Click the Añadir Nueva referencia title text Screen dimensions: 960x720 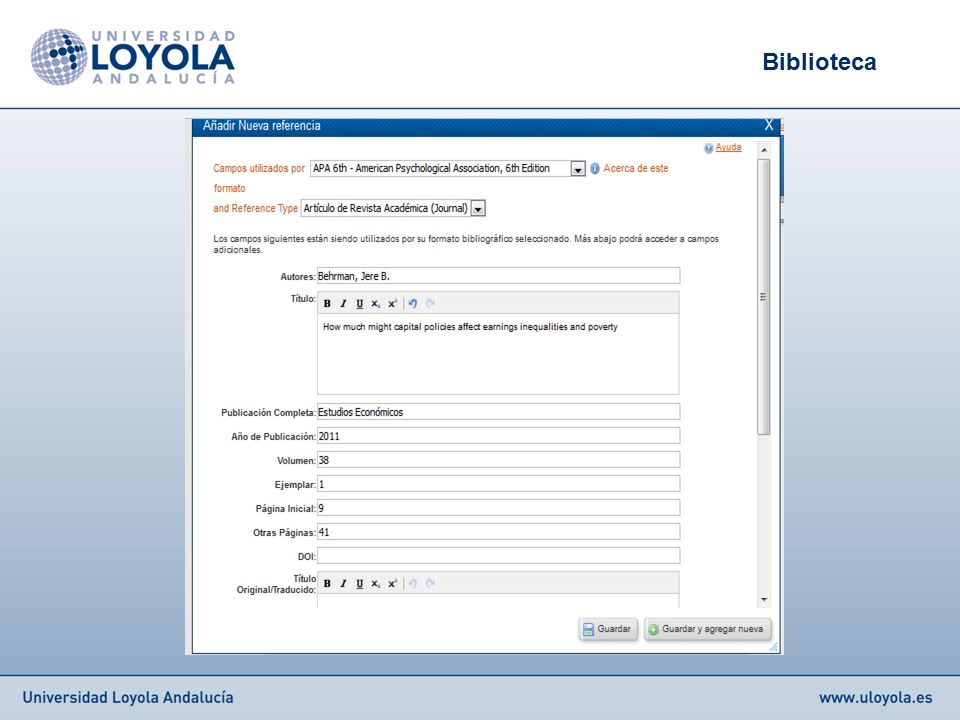pyautogui.click(x=262, y=126)
